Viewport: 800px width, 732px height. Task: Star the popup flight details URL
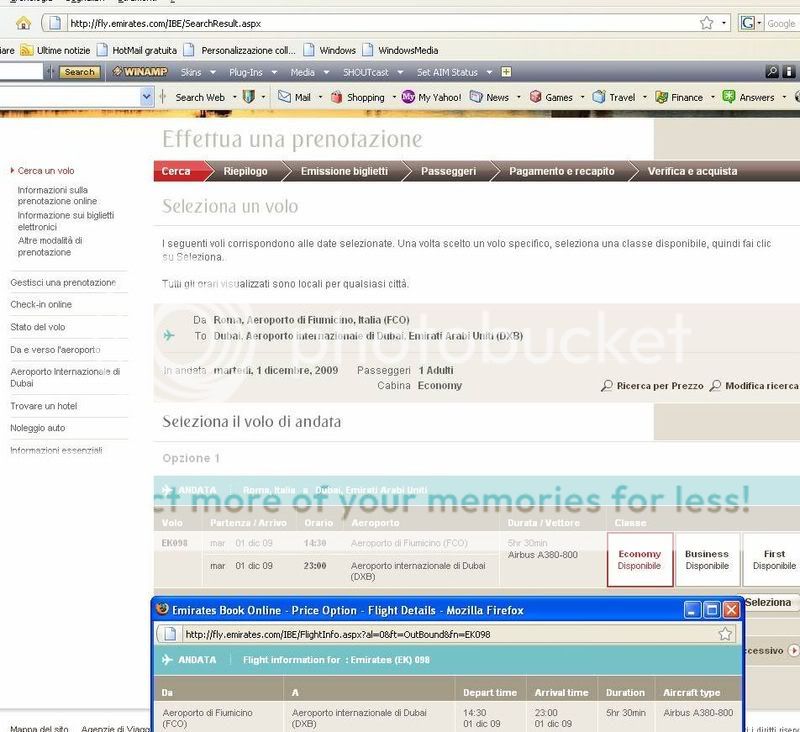(726, 634)
